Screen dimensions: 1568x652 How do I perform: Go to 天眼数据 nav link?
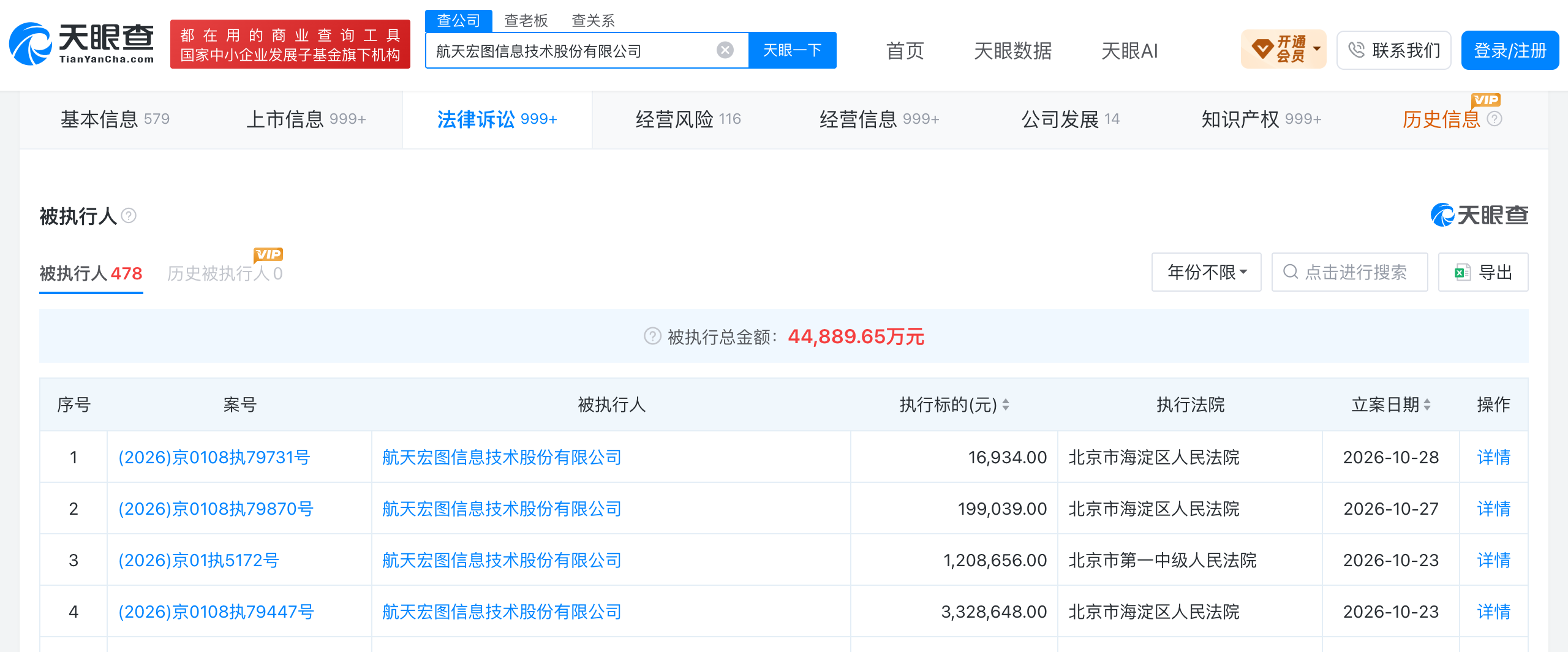pos(1012,51)
